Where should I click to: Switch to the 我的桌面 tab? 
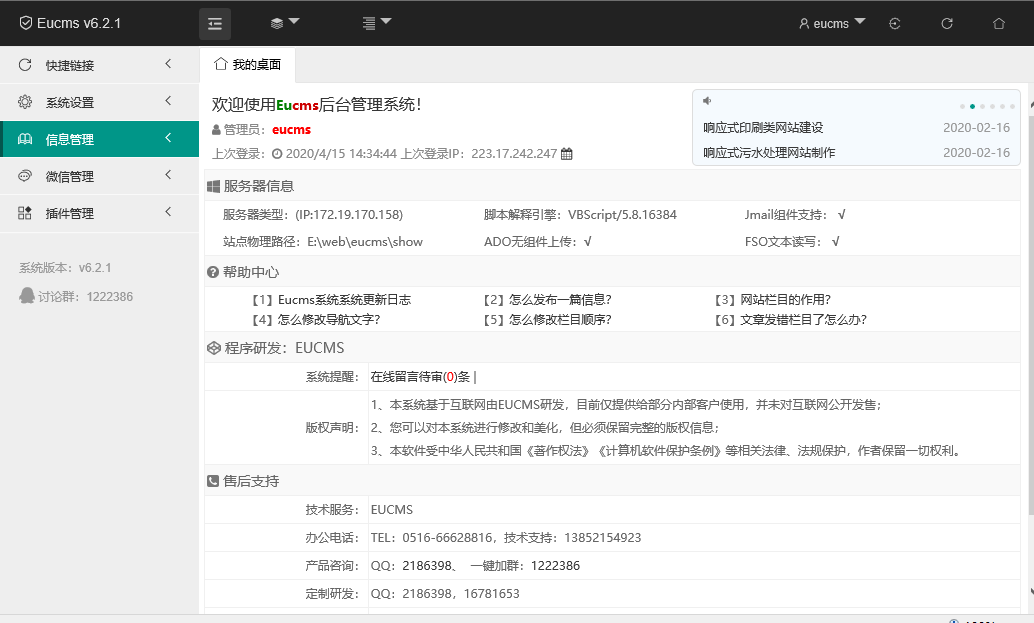tap(248, 65)
